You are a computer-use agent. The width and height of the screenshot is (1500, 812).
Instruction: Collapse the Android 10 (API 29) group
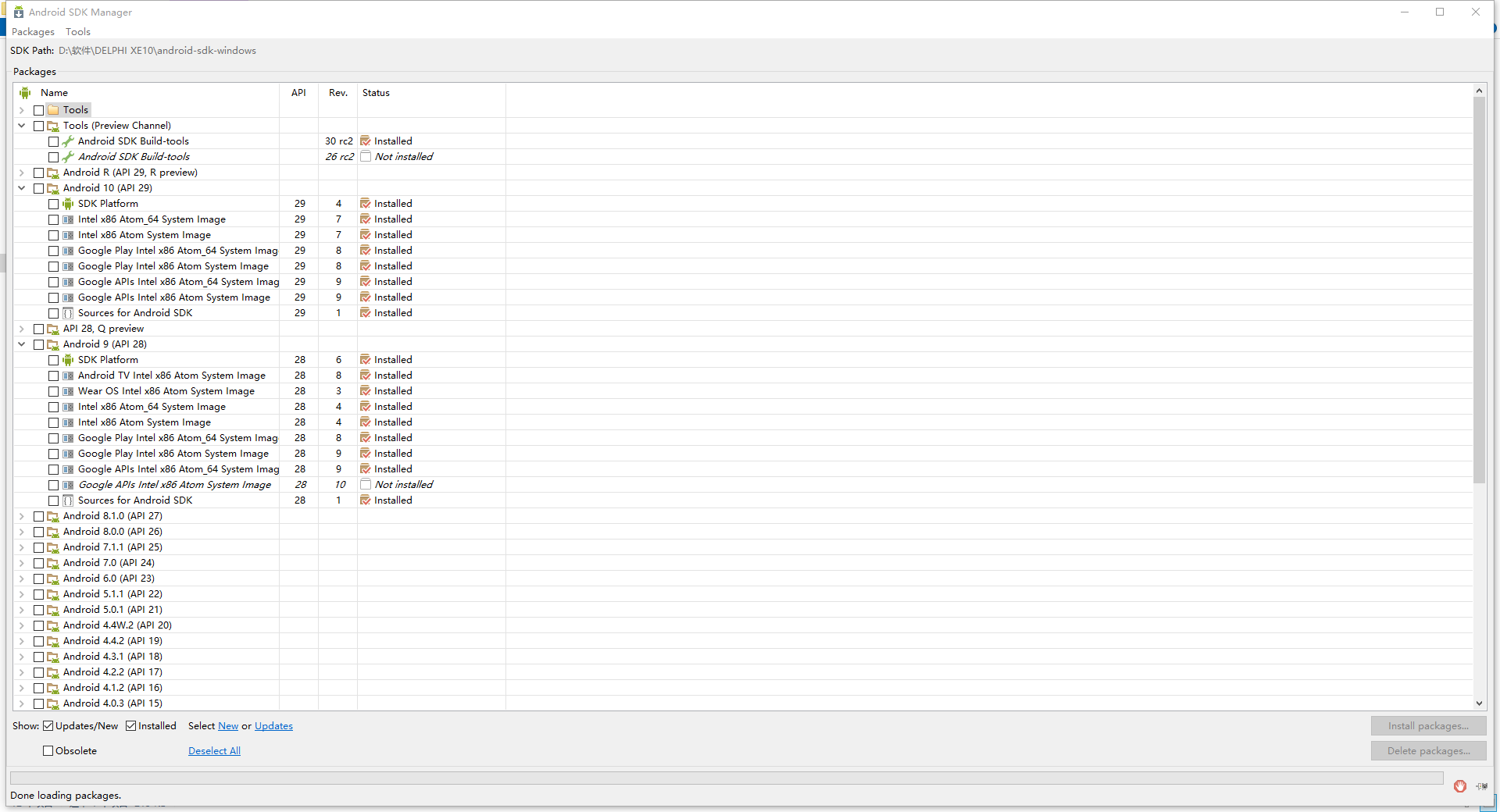pos(22,188)
